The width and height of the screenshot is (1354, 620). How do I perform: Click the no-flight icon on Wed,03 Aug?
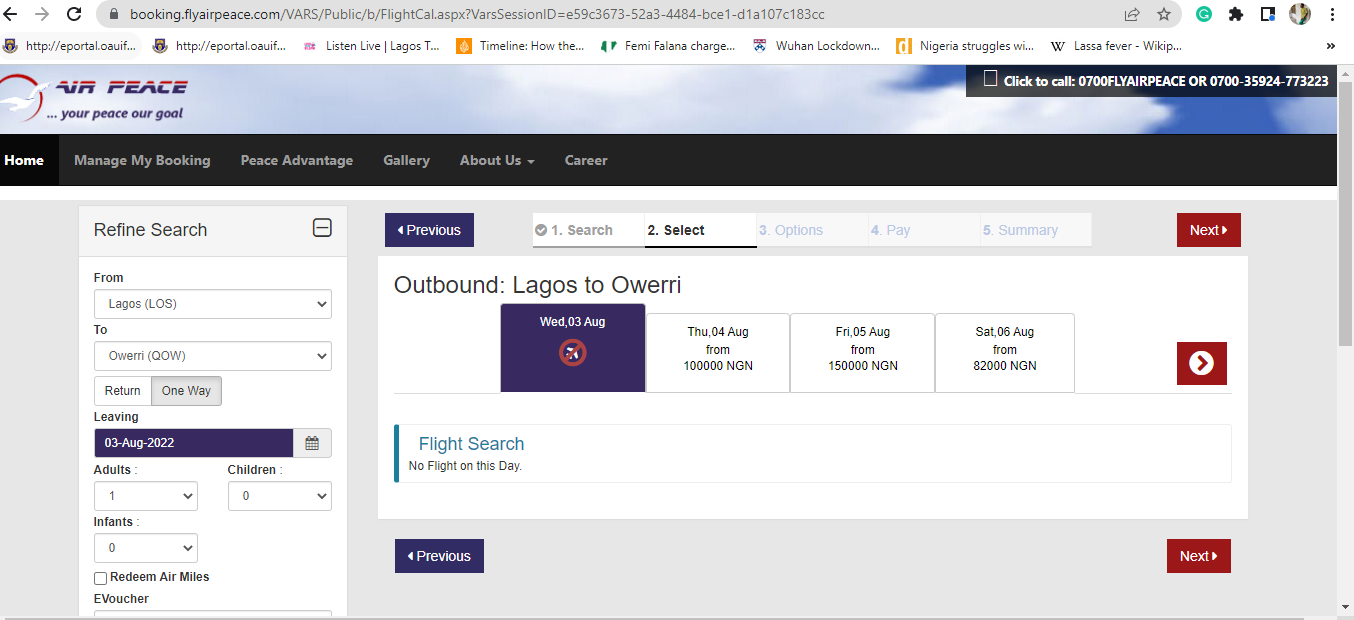point(572,351)
